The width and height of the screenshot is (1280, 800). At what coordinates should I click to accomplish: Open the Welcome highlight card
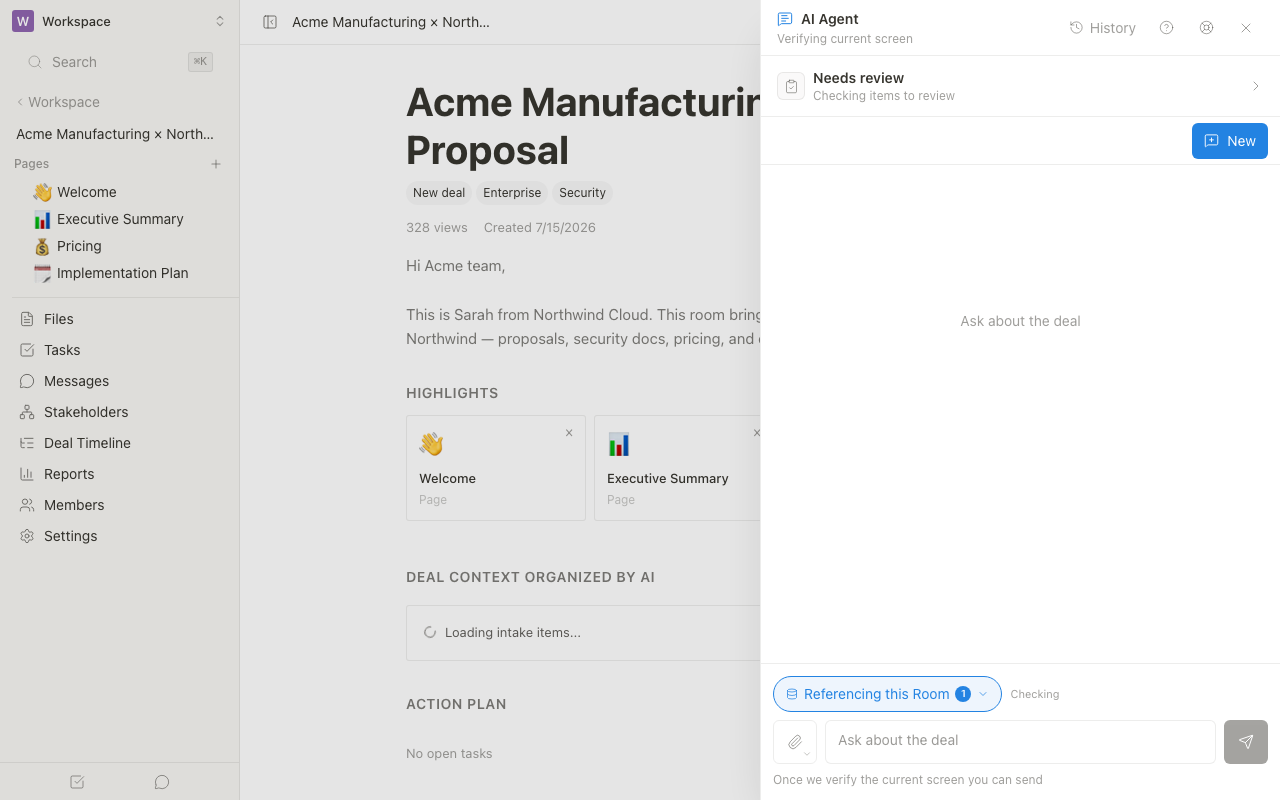[496, 468]
